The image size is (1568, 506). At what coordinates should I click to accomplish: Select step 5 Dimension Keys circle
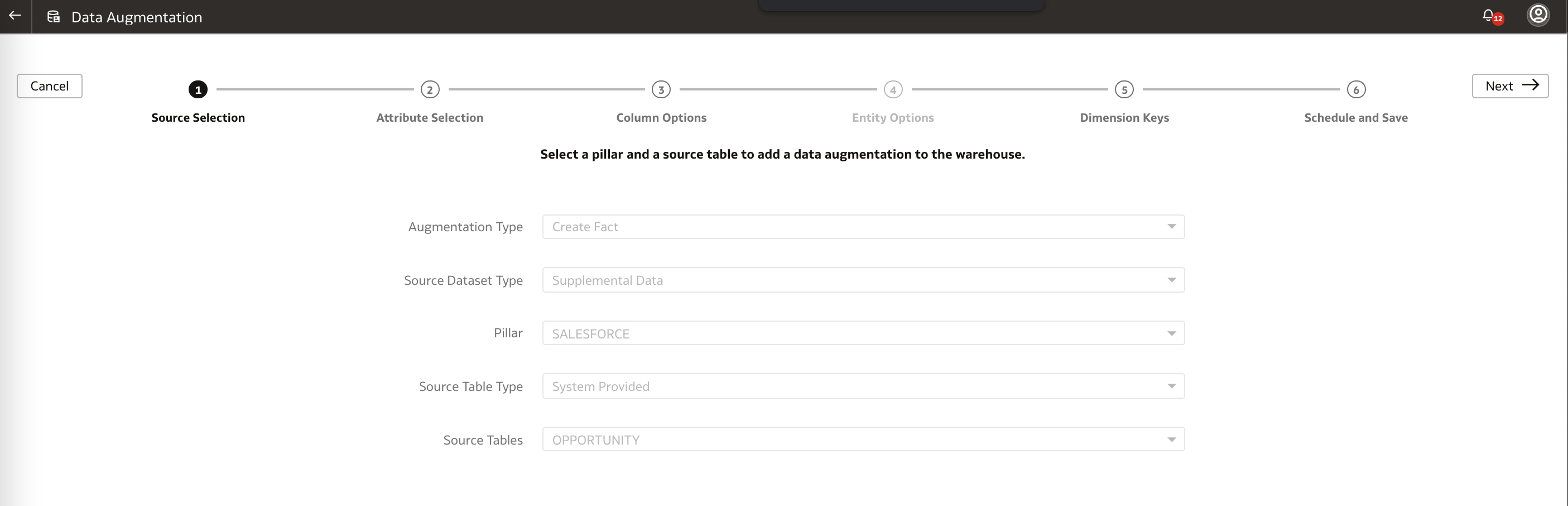pos(1124,89)
